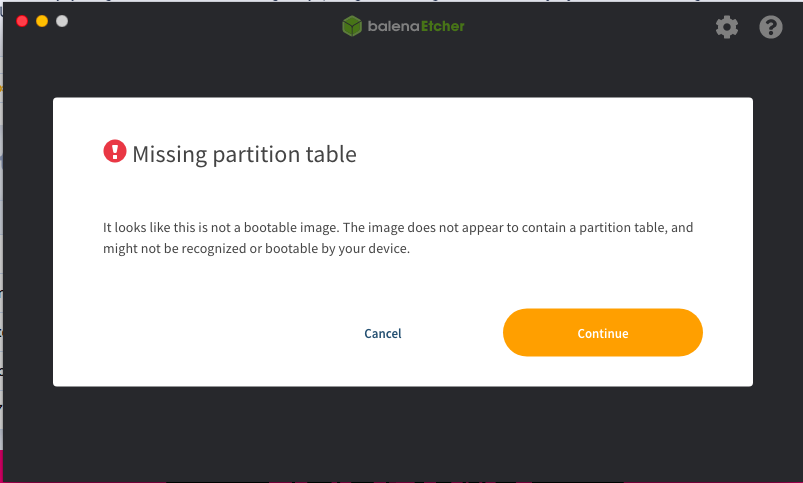Viewport: 803px width, 483px height.
Task: Click the green balena cube logo
Action: coord(352,26)
